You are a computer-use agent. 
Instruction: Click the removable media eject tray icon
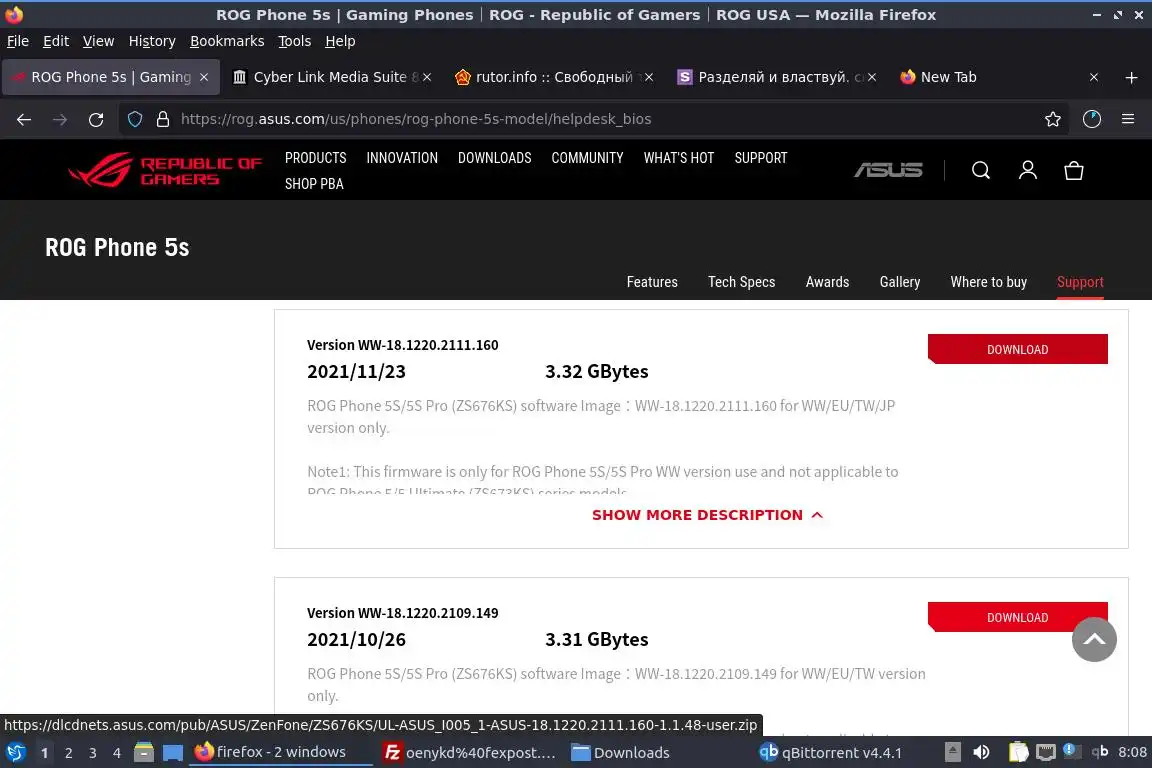tap(952, 753)
